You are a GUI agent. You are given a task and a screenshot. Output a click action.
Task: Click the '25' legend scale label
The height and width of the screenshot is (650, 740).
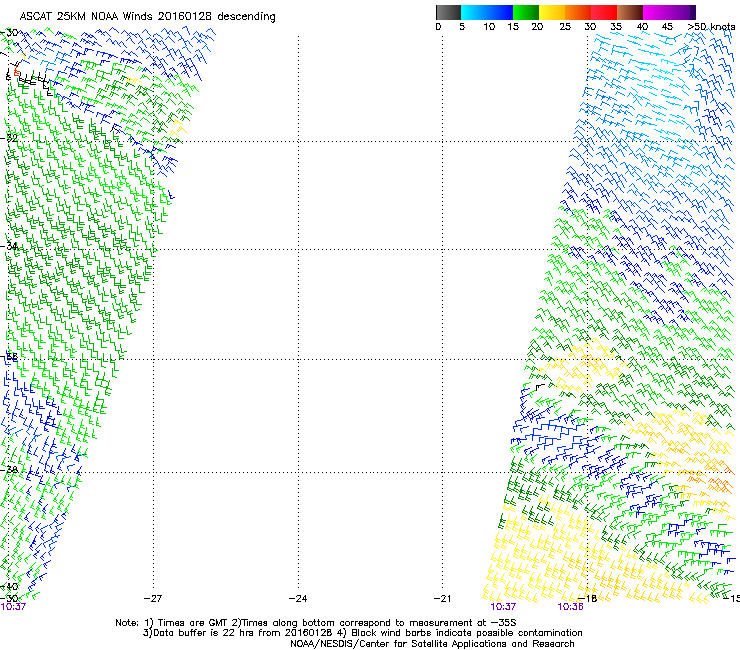pos(565,27)
